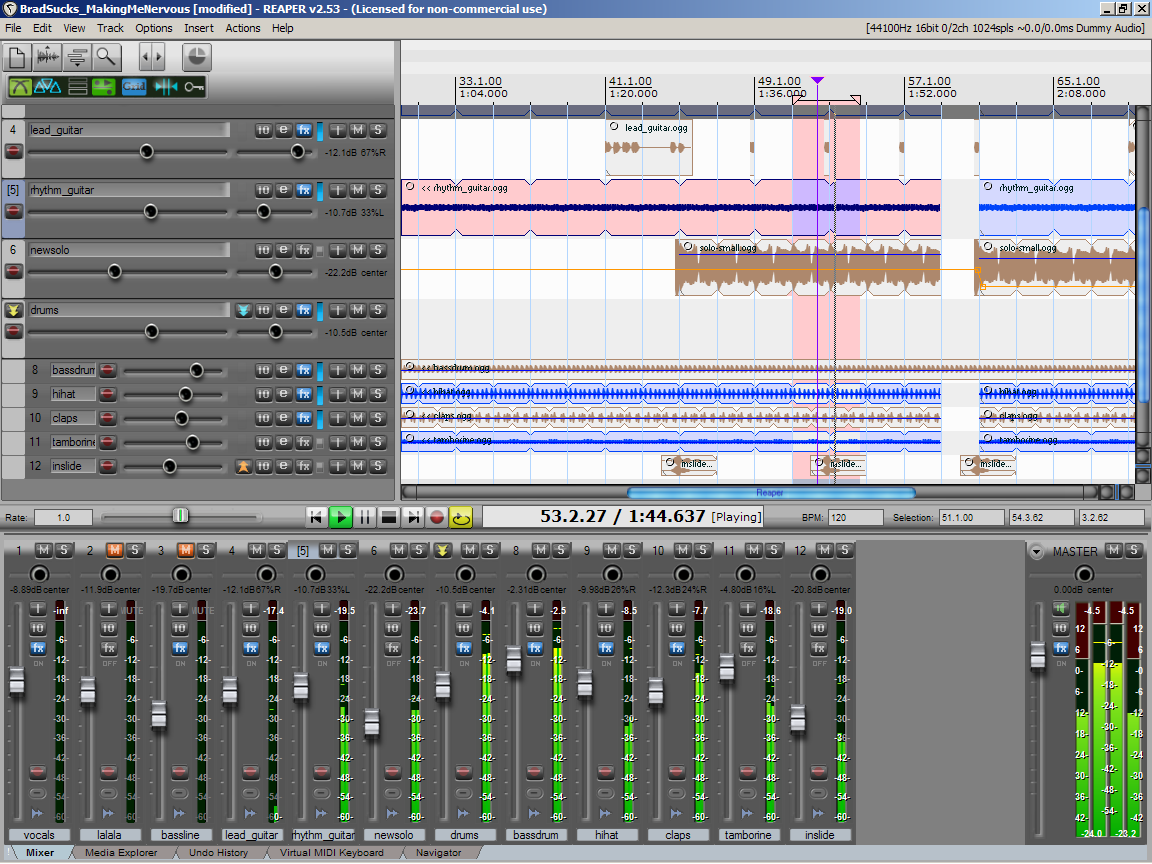Click the vocals mixer volume fader
This screenshot has height=864, width=1152.
[16, 681]
